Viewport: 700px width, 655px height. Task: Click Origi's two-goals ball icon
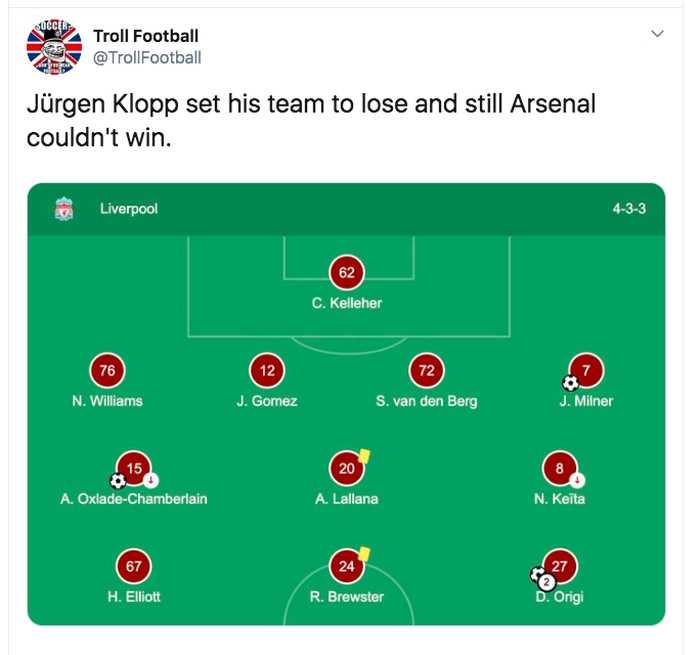542,577
